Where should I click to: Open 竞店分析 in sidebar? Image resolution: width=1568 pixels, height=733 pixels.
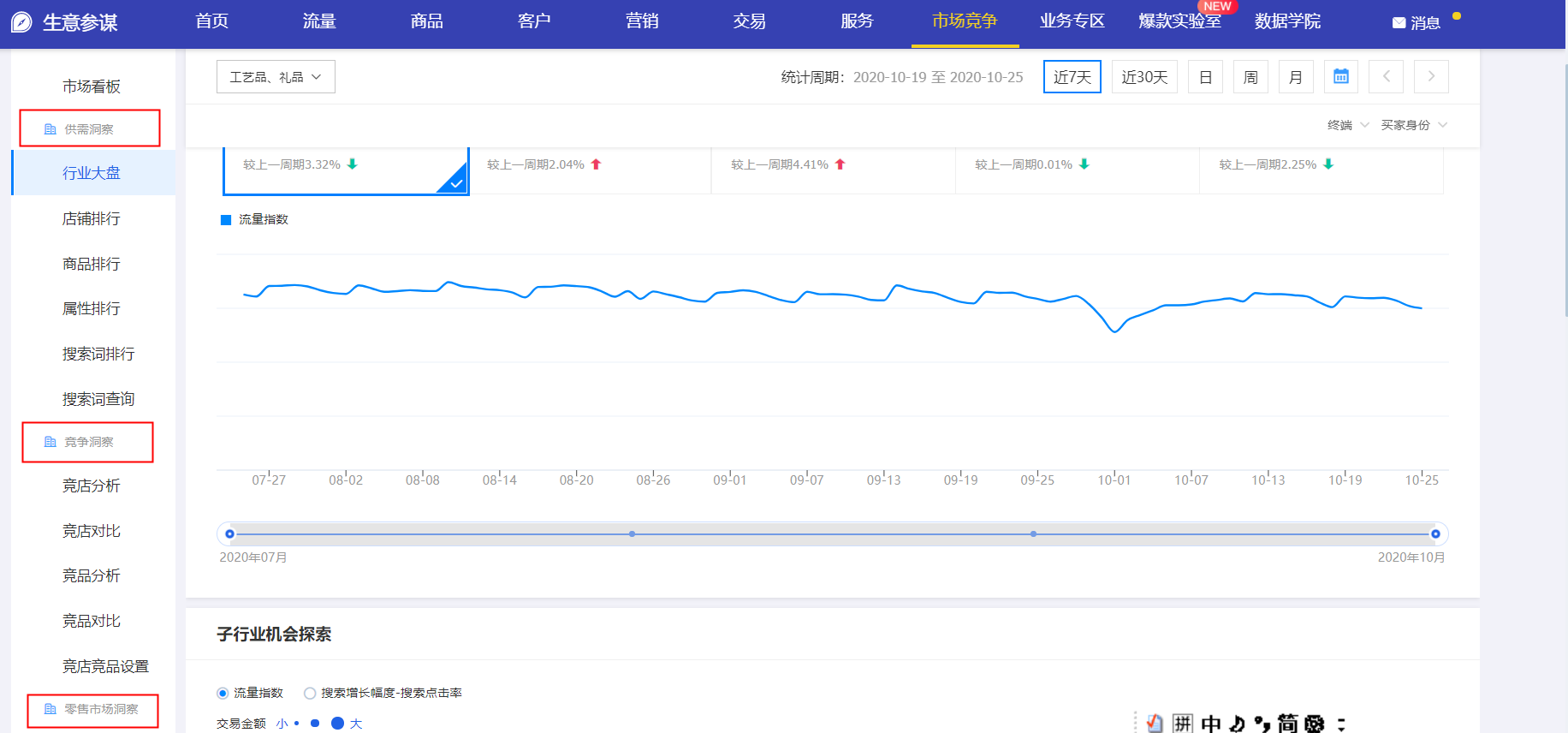(92, 486)
